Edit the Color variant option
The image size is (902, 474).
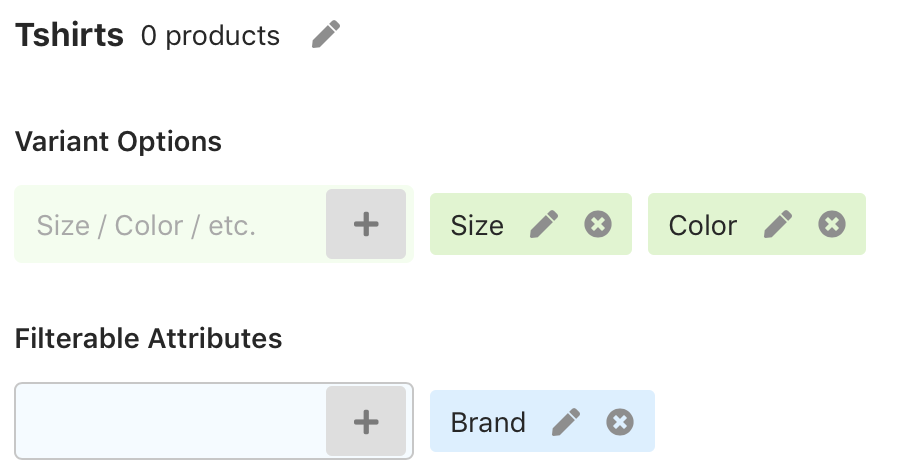pos(778,224)
